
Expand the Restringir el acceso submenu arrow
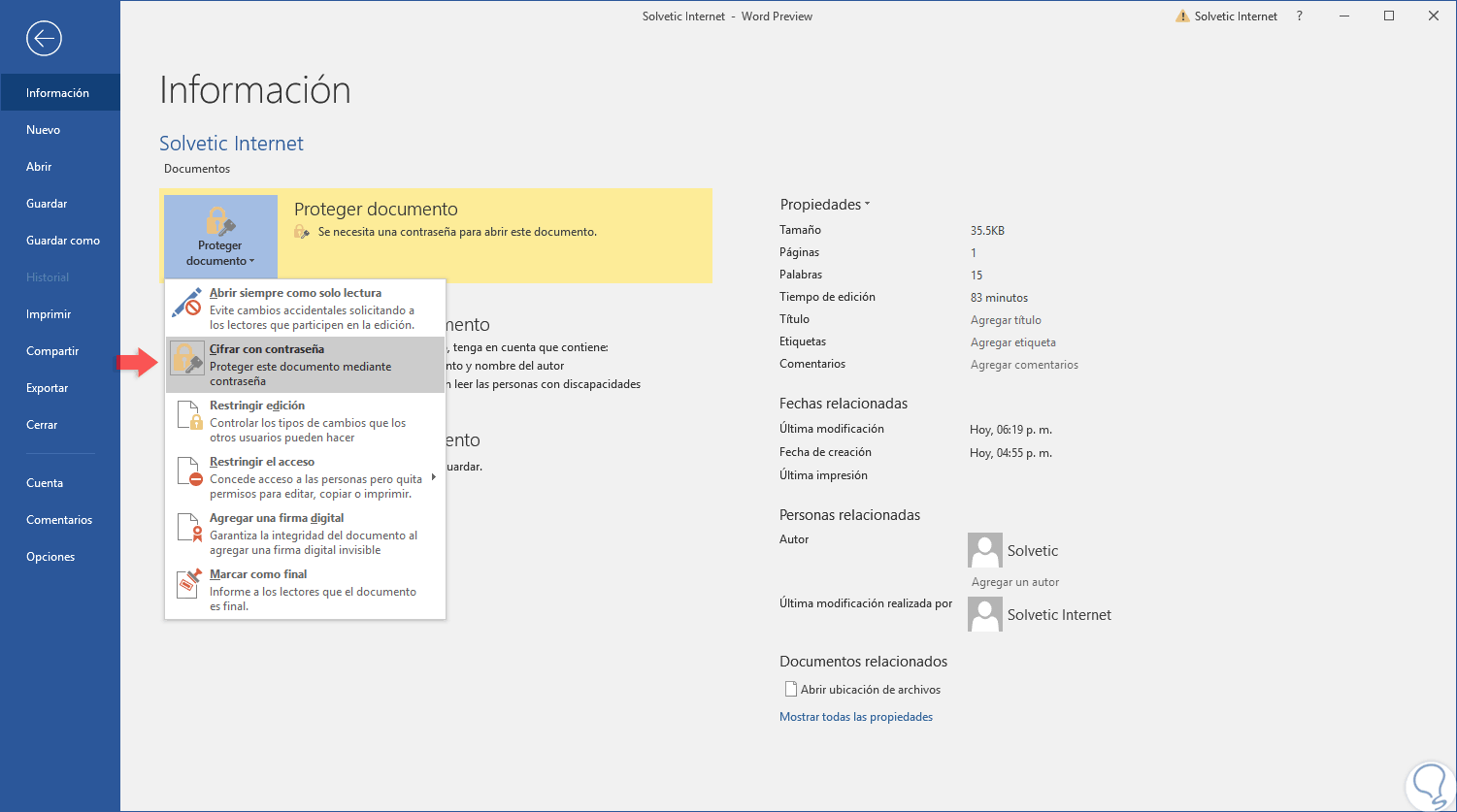433,476
